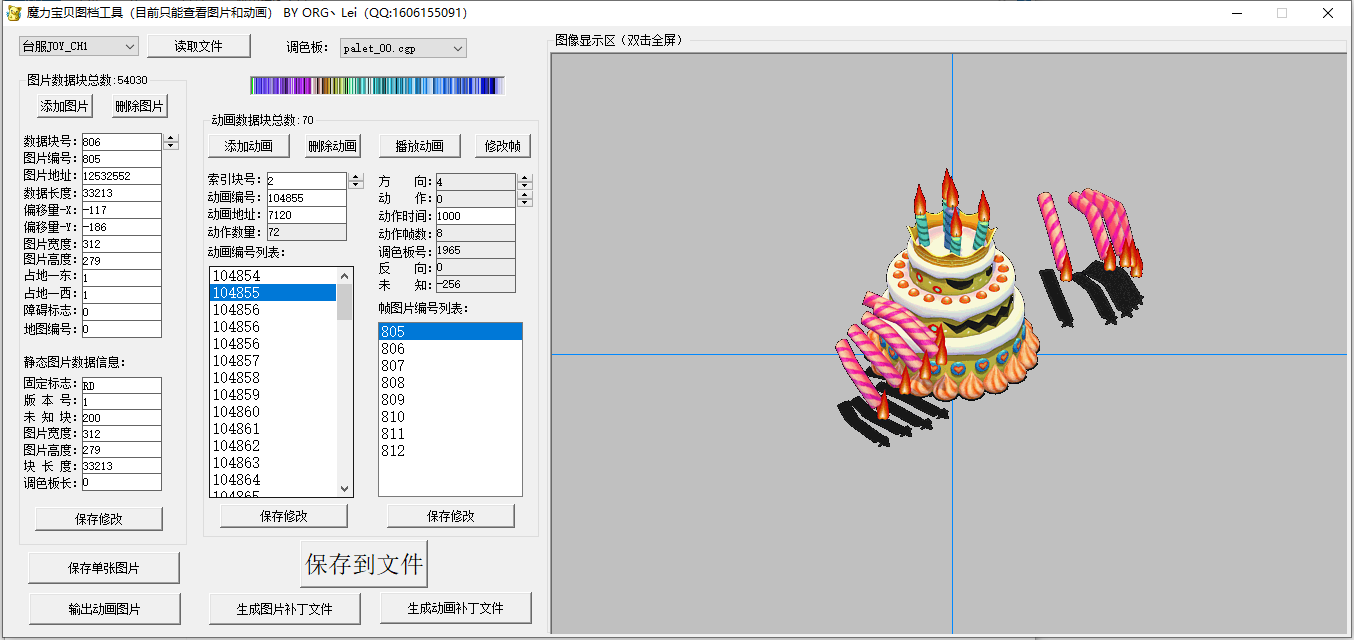Click the animation list scrollbar thumb
Screen dimensions: 1354x640
345,302
